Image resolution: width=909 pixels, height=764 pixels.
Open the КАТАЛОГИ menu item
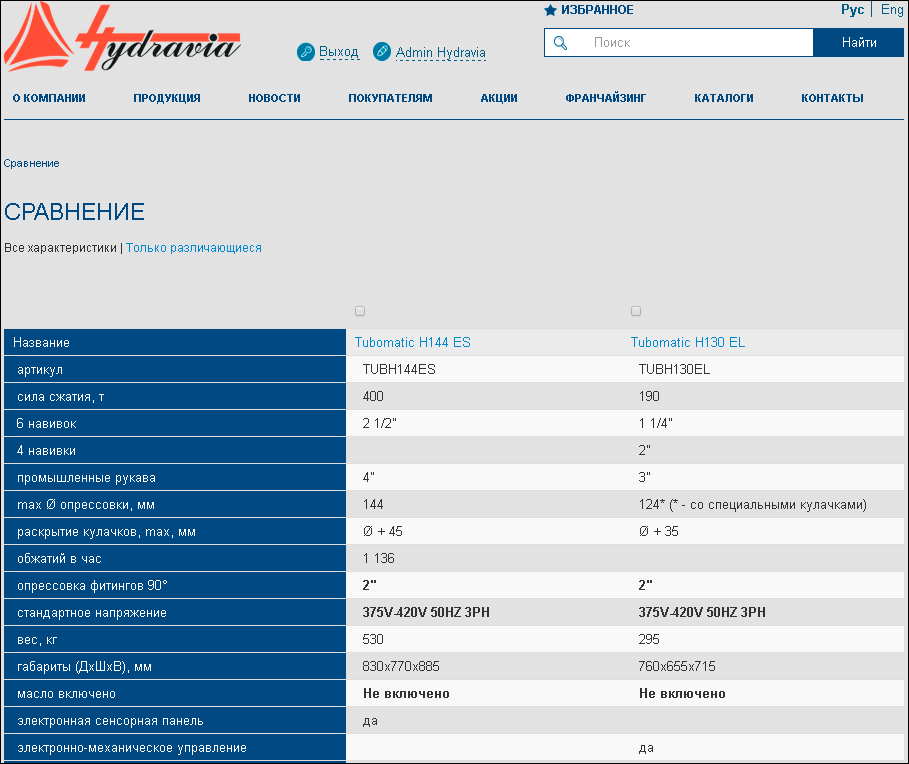pyautogui.click(x=723, y=98)
